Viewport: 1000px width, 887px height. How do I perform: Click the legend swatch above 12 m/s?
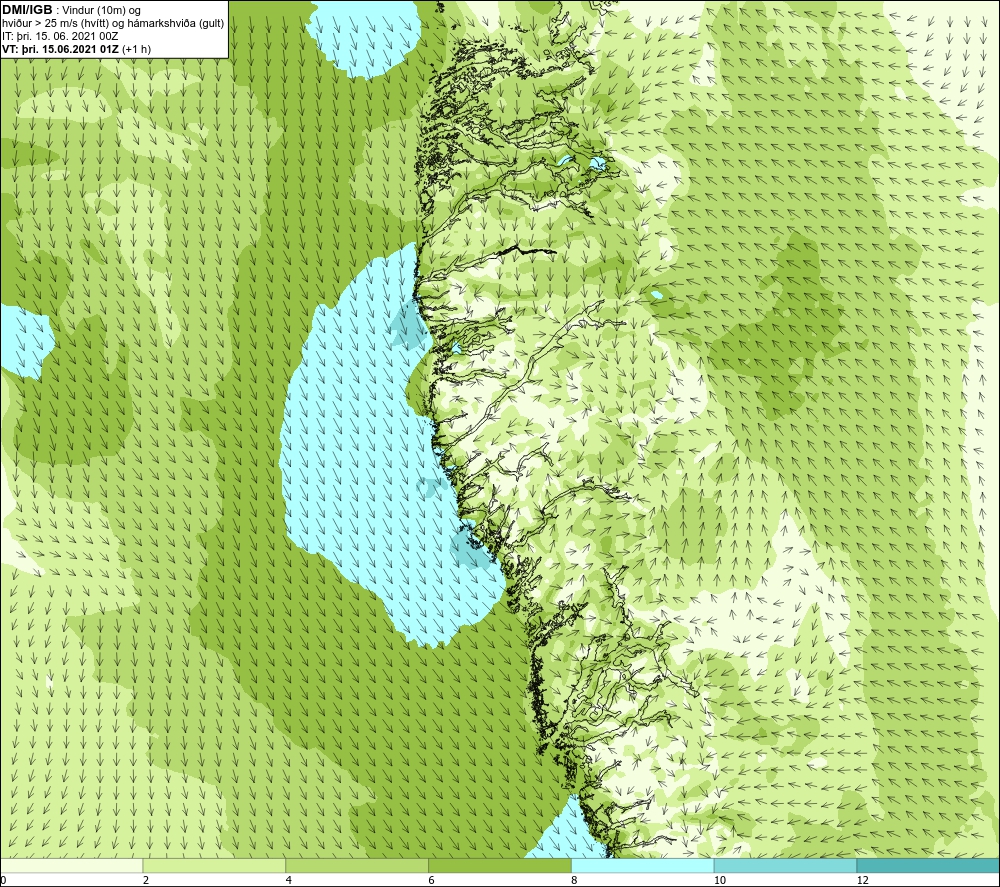point(928,866)
